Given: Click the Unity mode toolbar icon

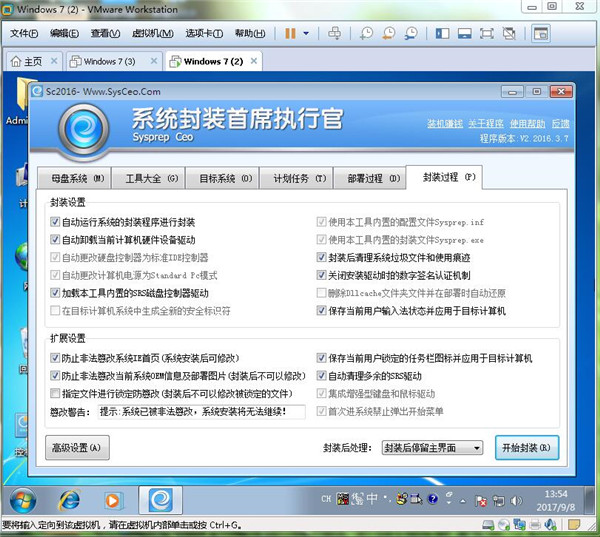Looking at the screenshot, I should coord(509,34).
